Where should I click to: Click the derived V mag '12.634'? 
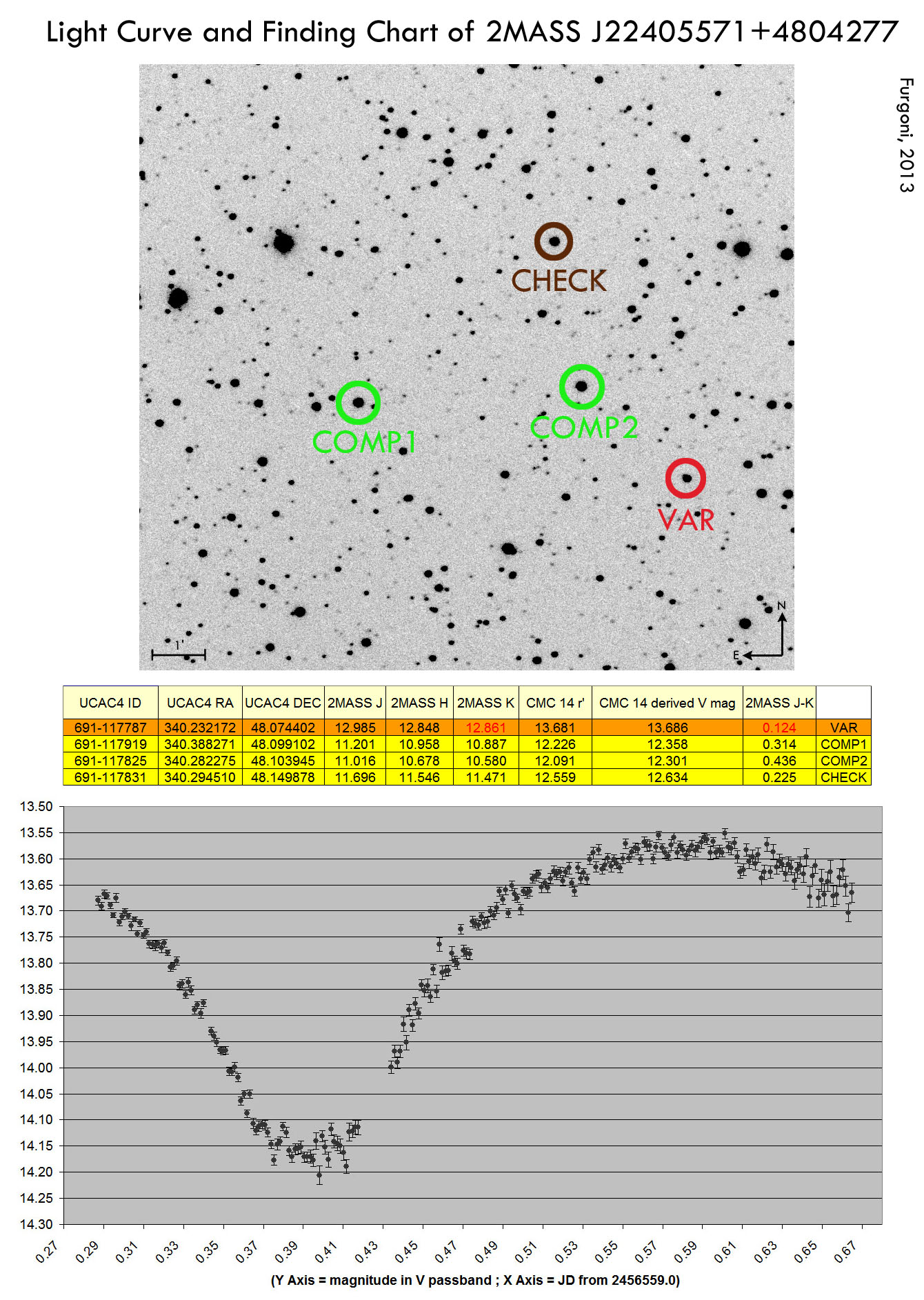[667, 777]
